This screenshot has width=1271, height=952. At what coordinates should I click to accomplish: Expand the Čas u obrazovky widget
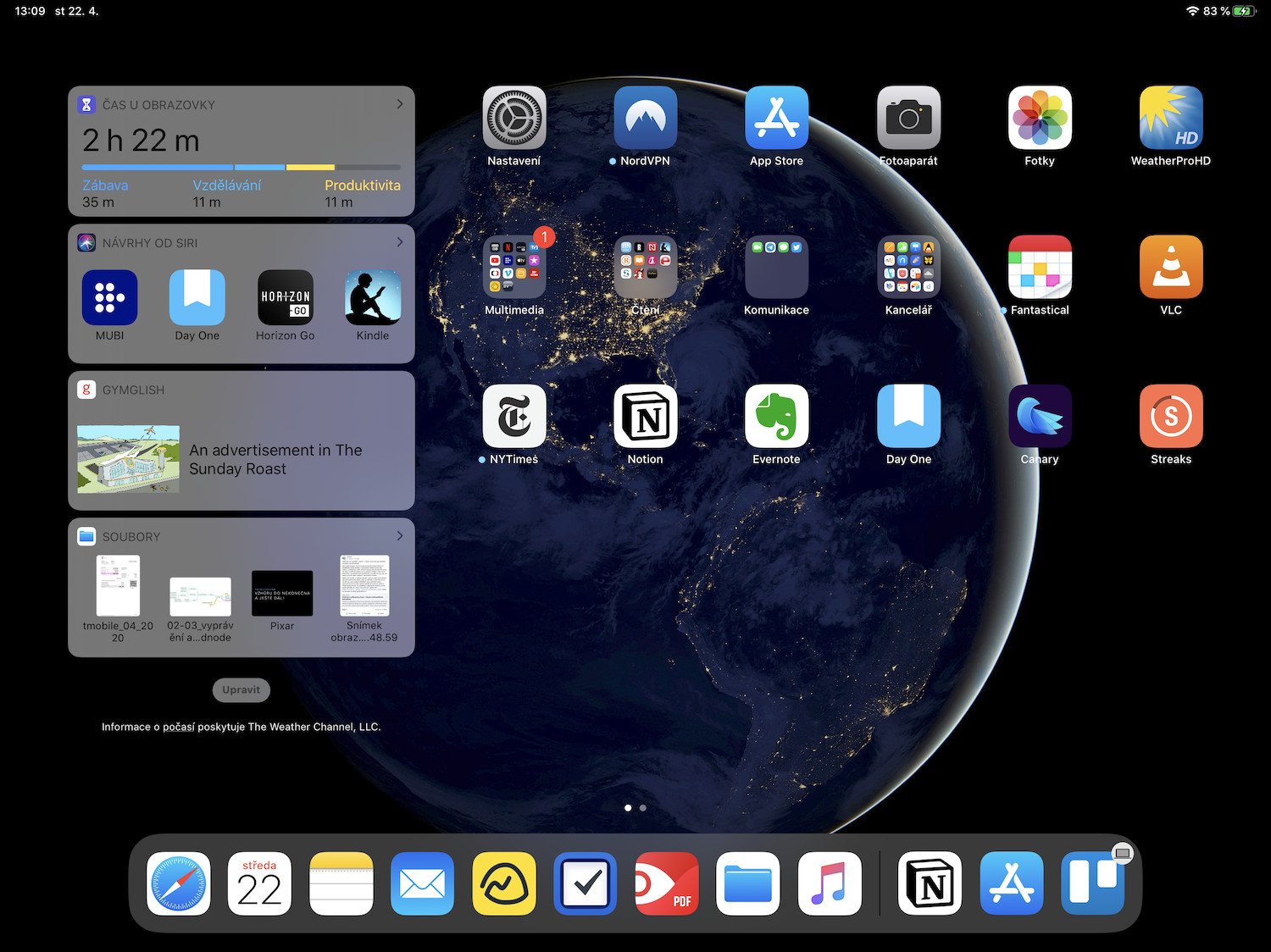point(400,104)
